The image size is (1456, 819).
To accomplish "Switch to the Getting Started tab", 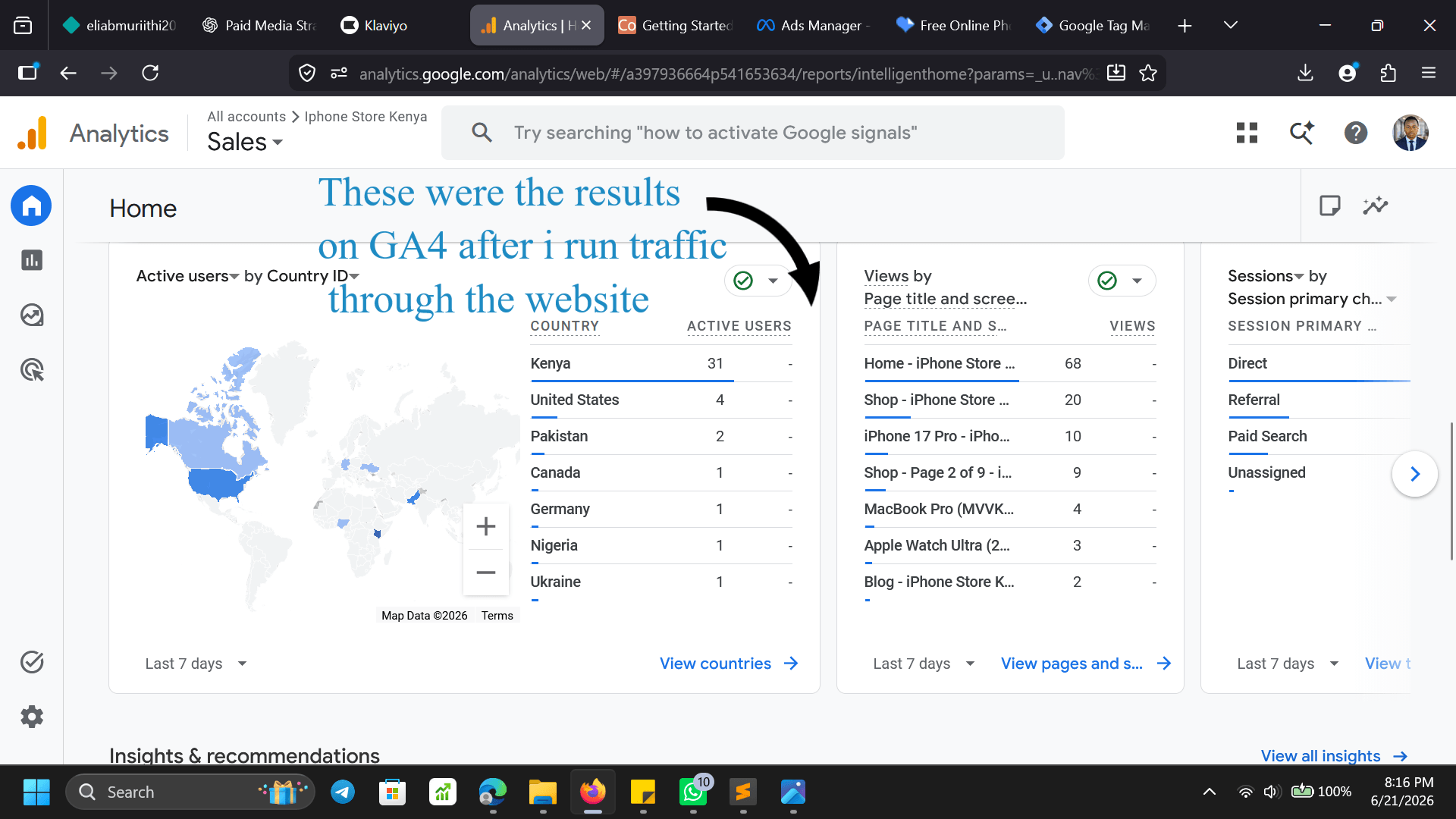I will [x=675, y=26].
